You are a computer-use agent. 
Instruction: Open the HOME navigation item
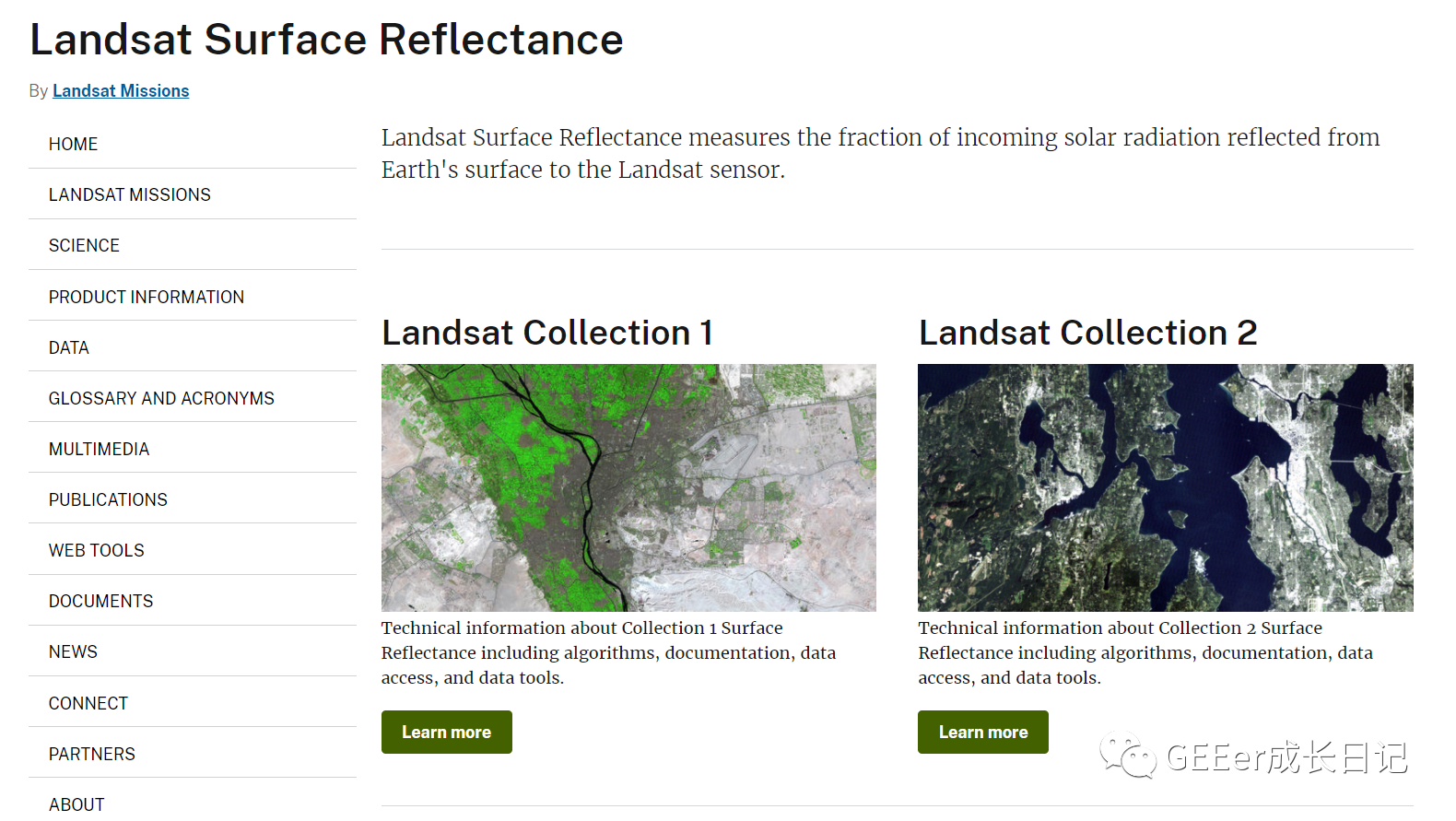pyautogui.click(x=73, y=144)
